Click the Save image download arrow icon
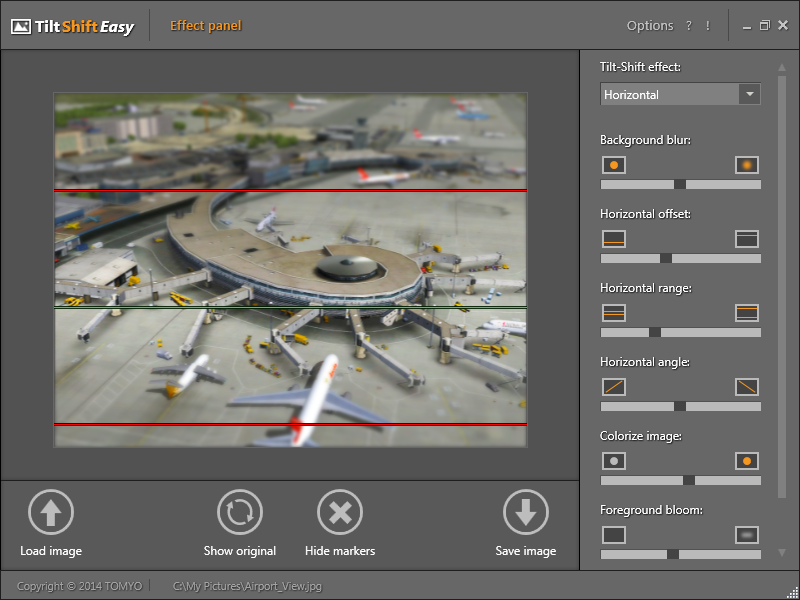 pos(526,513)
